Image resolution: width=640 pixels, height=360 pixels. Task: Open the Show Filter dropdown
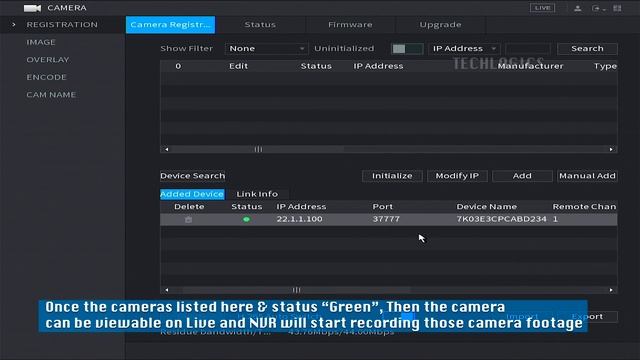tap(267, 49)
